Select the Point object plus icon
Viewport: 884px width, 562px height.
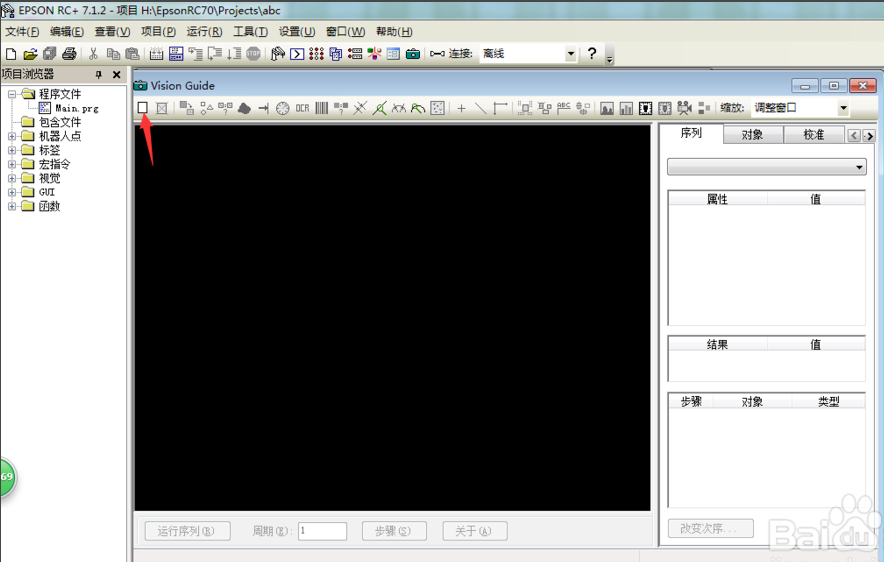461,108
